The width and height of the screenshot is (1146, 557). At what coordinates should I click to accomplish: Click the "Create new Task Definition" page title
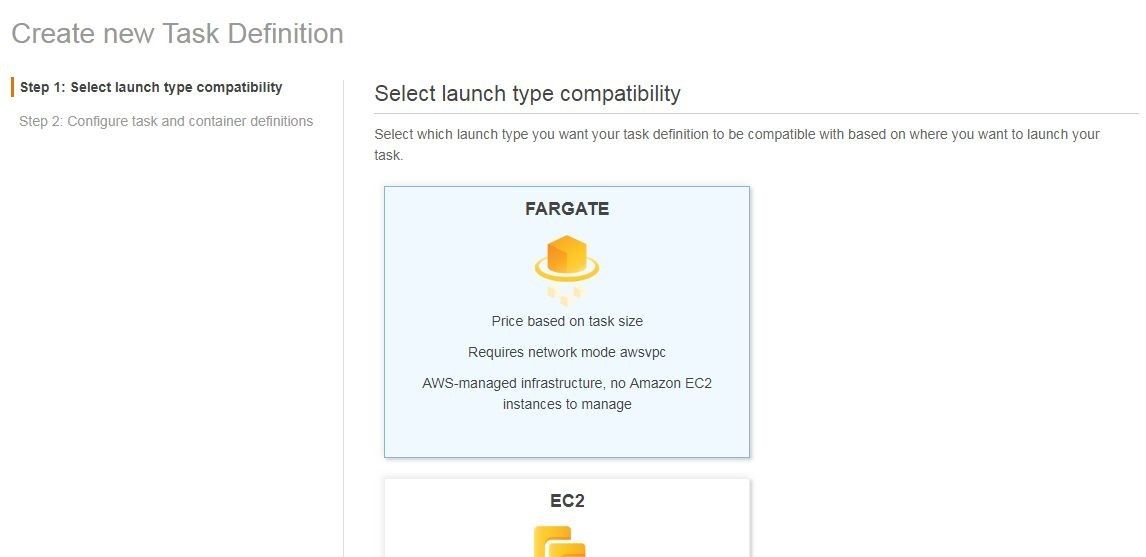(178, 34)
